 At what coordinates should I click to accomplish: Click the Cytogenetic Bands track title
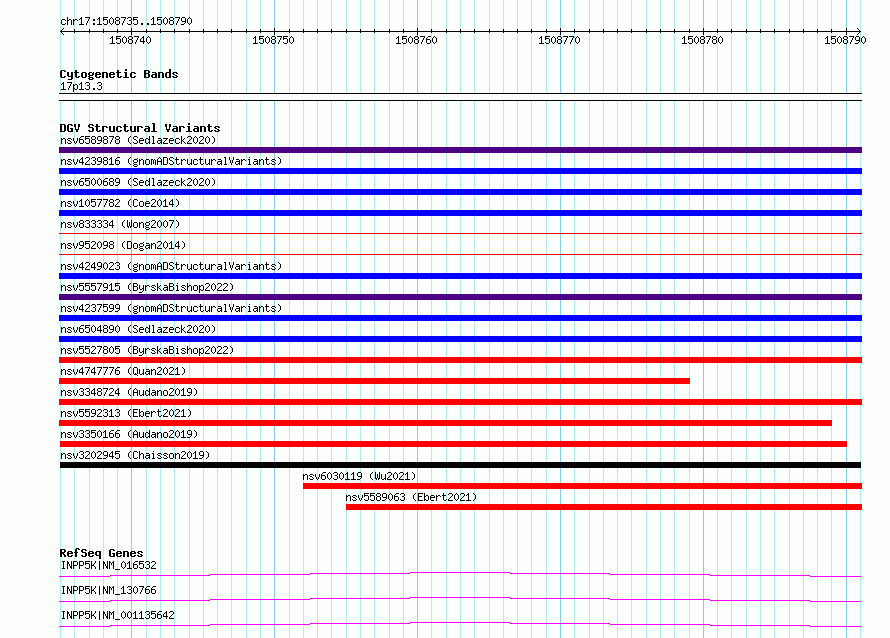point(119,74)
